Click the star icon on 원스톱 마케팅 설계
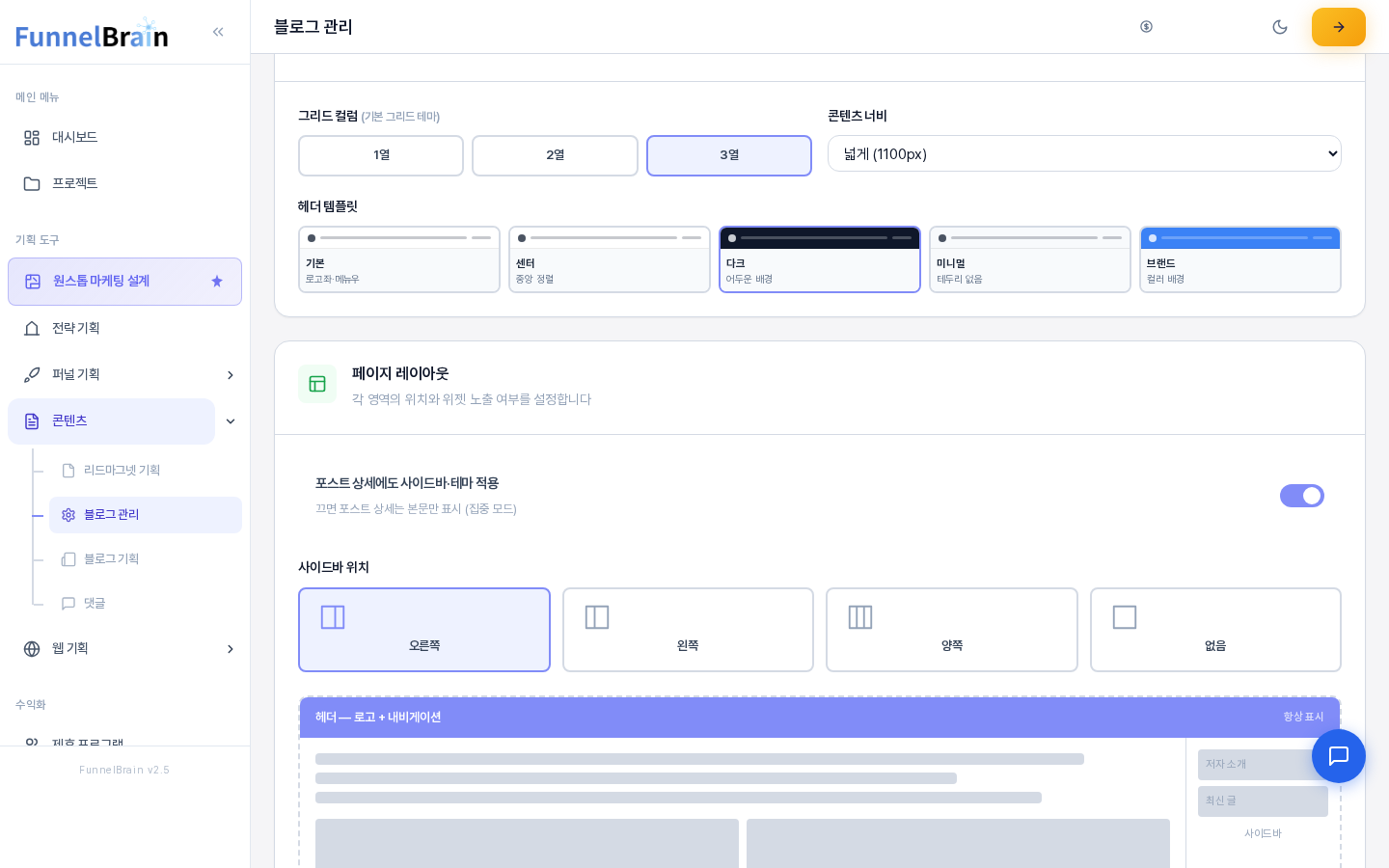Viewport: 1389px width, 868px height. [x=217, y=282]
